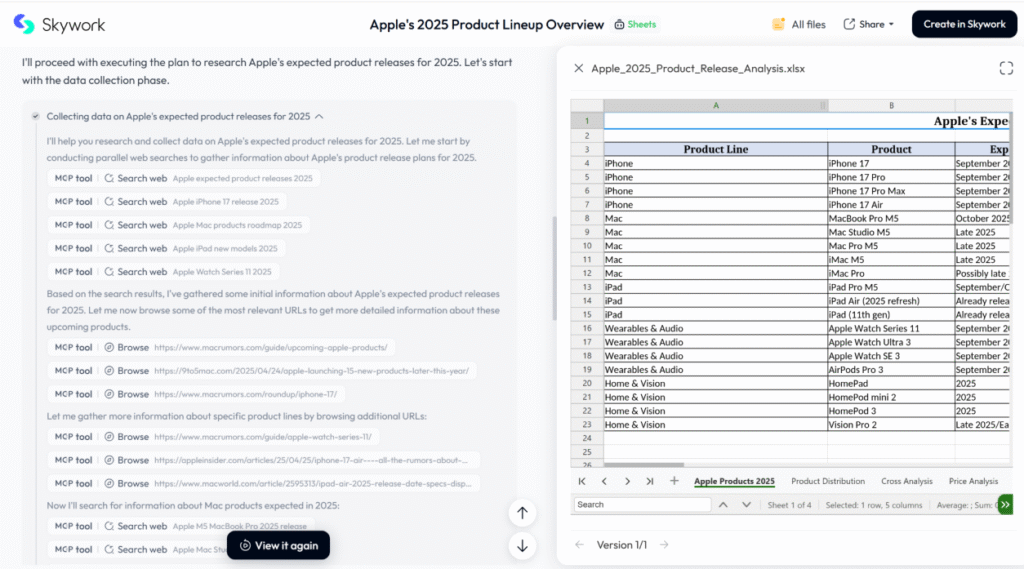Collapse the Collecting data step
1024x569 pixels.
tap(319, 116)
